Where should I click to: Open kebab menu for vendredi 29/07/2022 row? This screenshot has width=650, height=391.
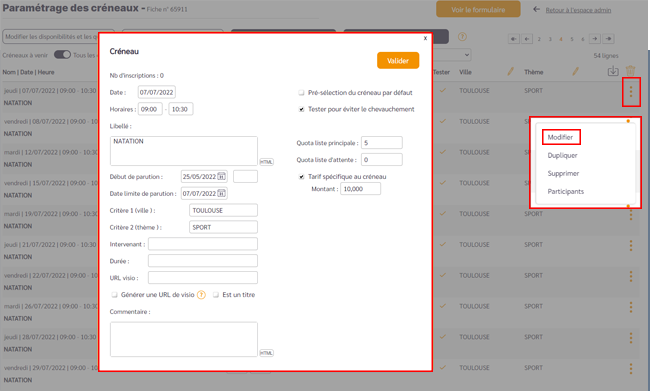pos(631,369)
